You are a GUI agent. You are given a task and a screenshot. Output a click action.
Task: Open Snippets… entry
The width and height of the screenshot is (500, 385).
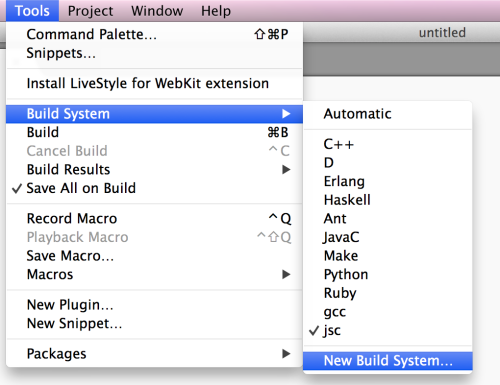154,53
